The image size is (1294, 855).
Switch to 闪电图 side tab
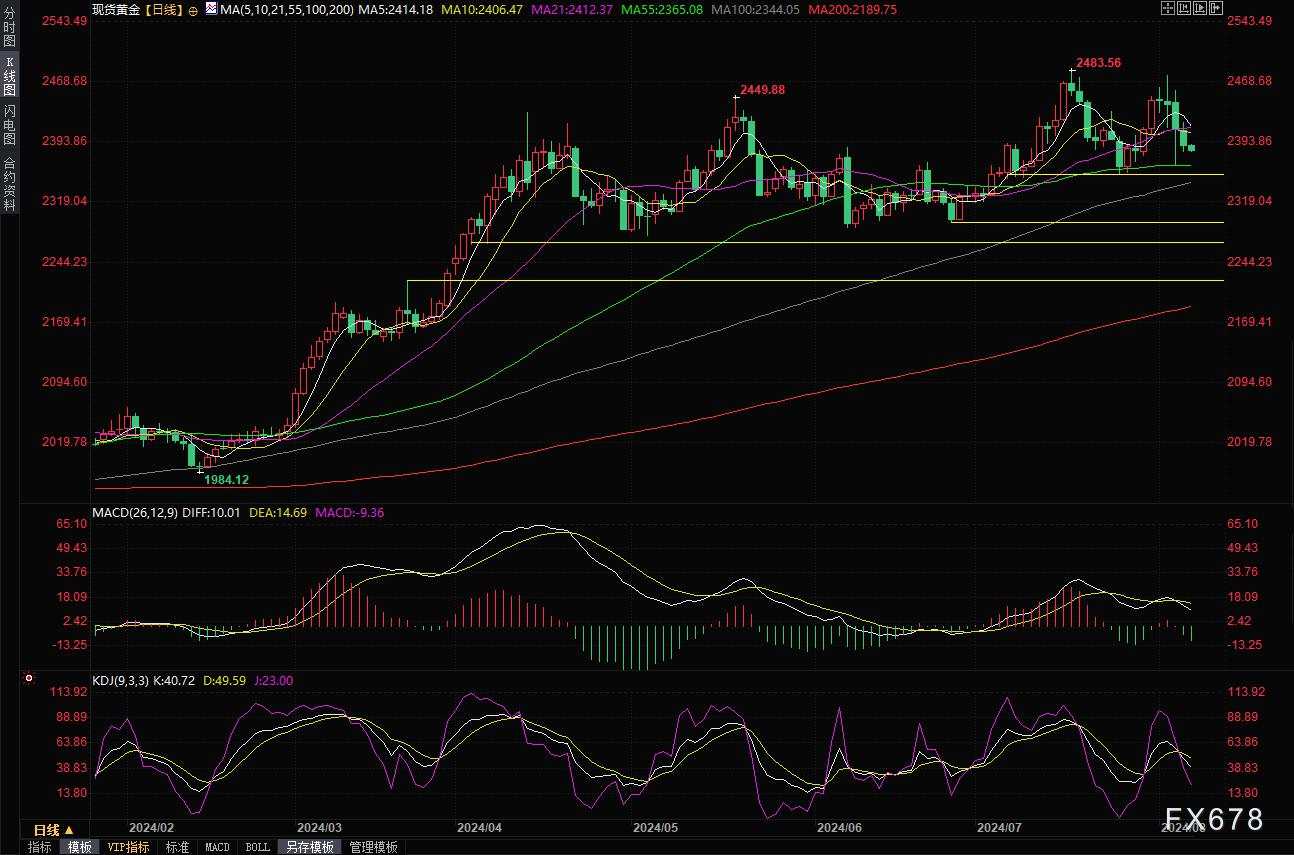[x=9, y=125]
